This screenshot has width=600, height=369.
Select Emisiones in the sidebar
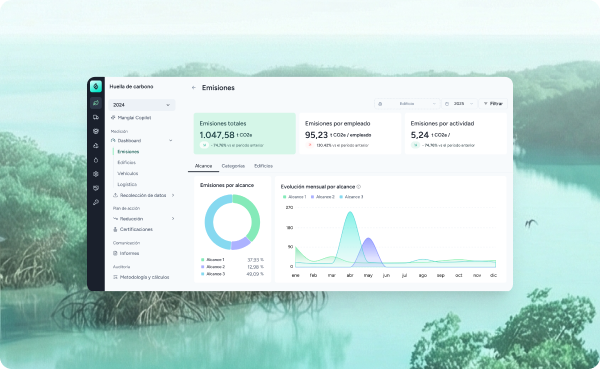point(128,152)
